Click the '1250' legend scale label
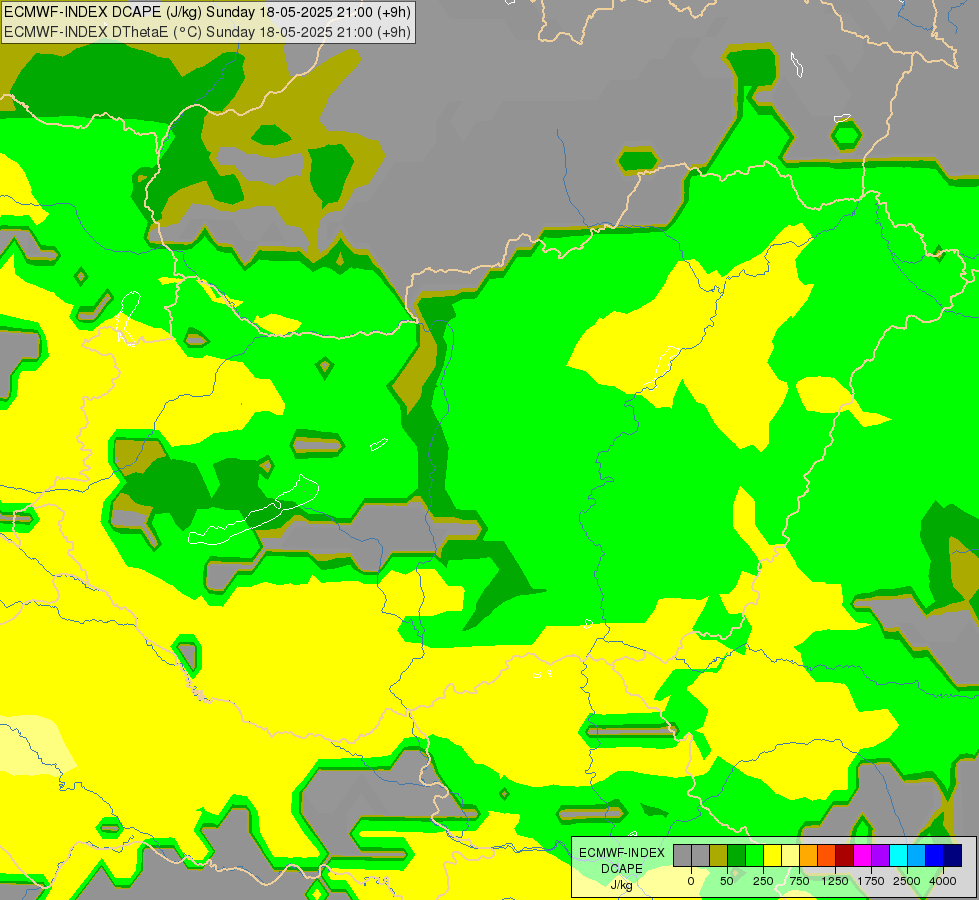This screenshot has width=979, height=900. (x=835, y=881)
